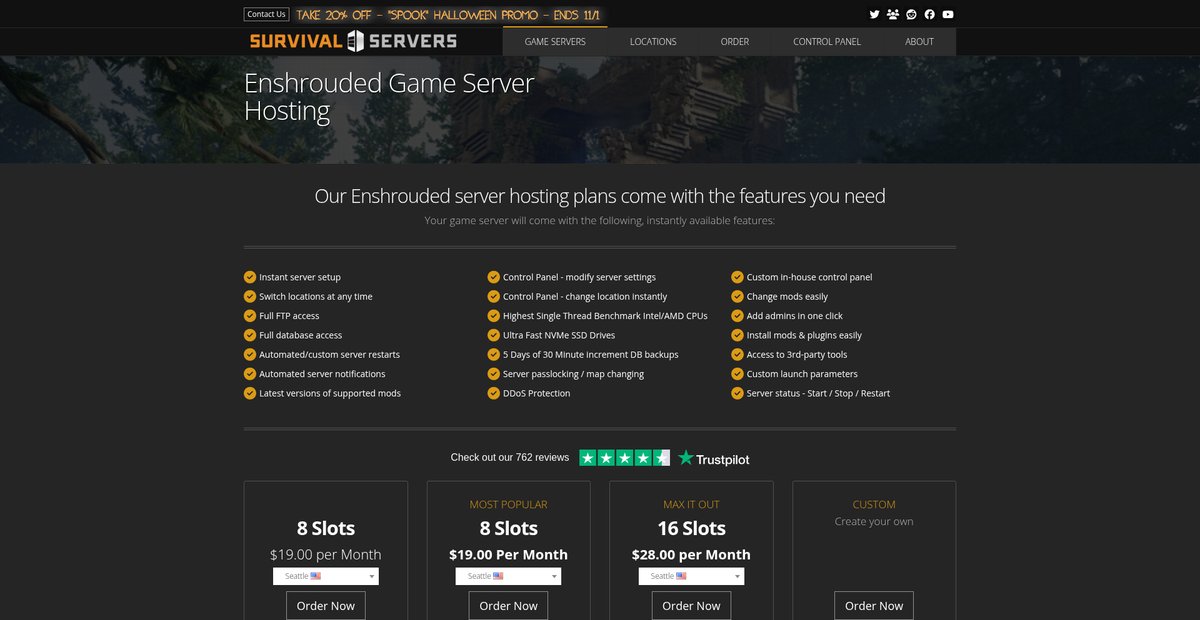
Task: Open the About menu item
Action: tap(919, 42)
